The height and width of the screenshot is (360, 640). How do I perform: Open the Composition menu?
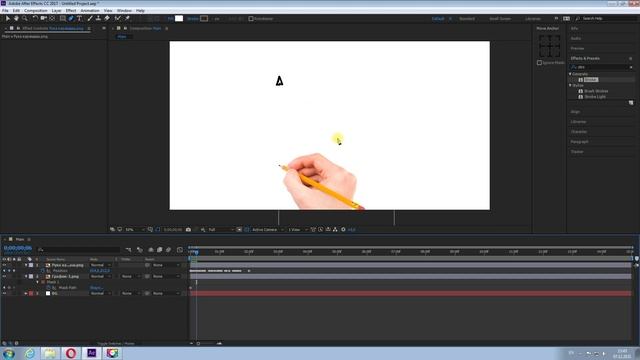tap(36, 11)
